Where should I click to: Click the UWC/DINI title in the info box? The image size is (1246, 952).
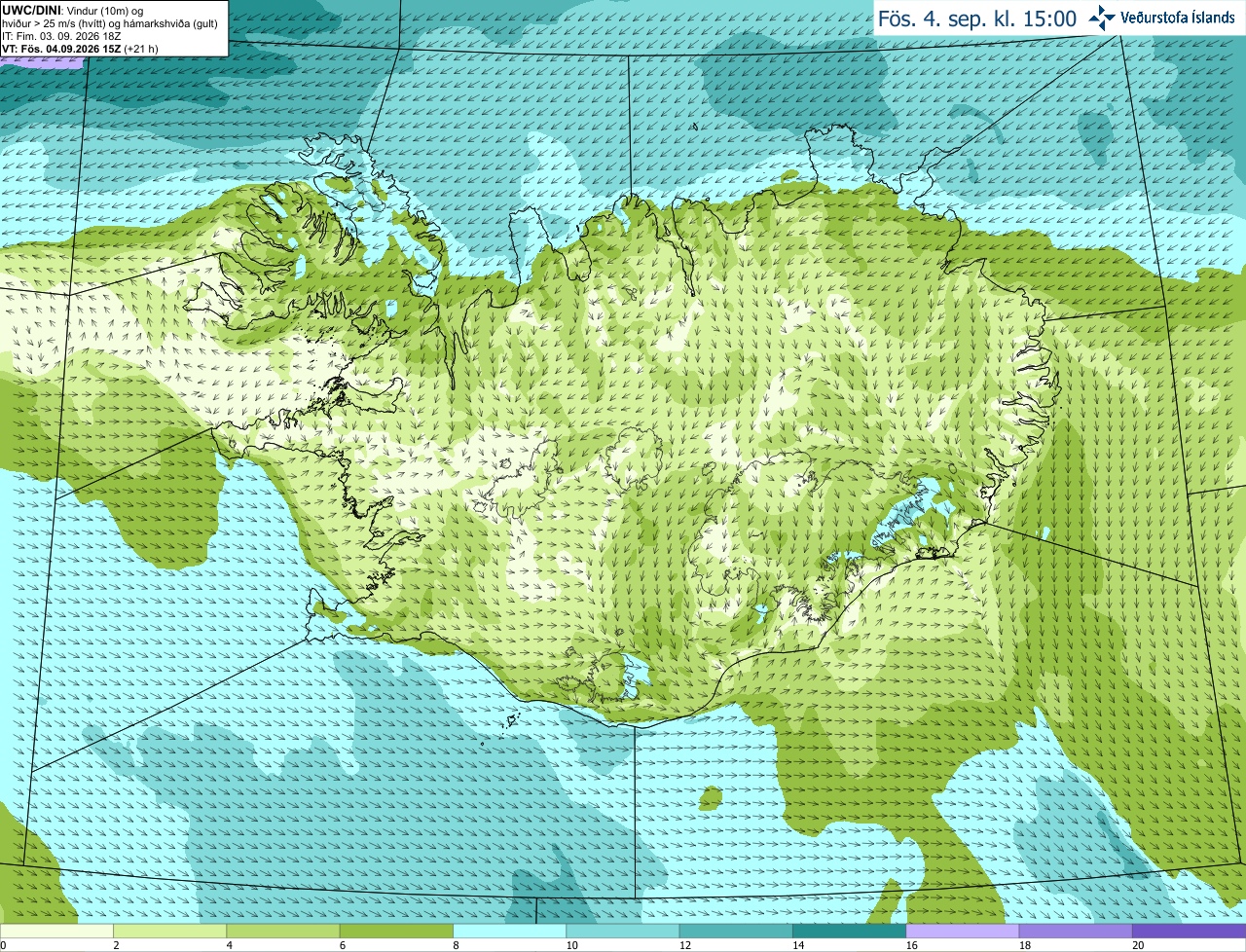tap(32, 11)
